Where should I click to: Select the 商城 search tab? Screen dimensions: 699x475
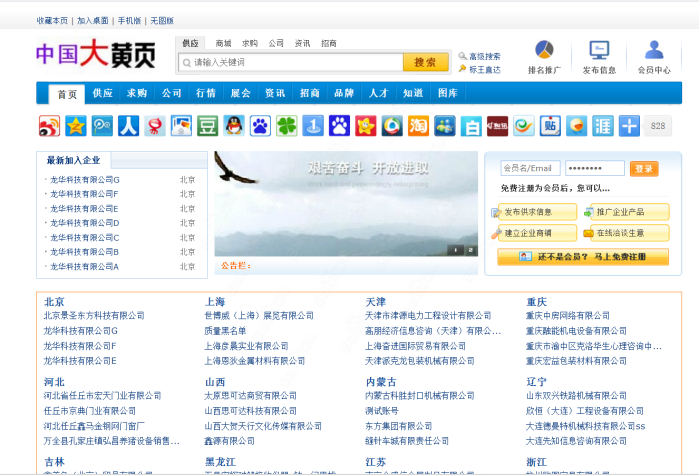point(223,43)
